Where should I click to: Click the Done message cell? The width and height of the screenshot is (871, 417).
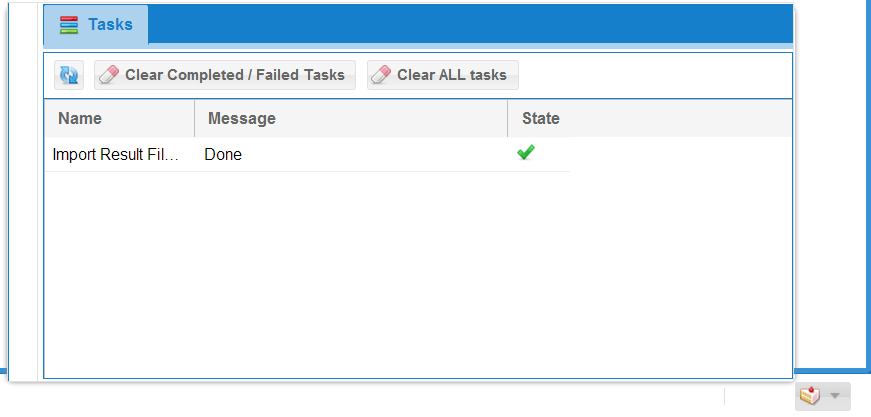[x=223, y=155]
